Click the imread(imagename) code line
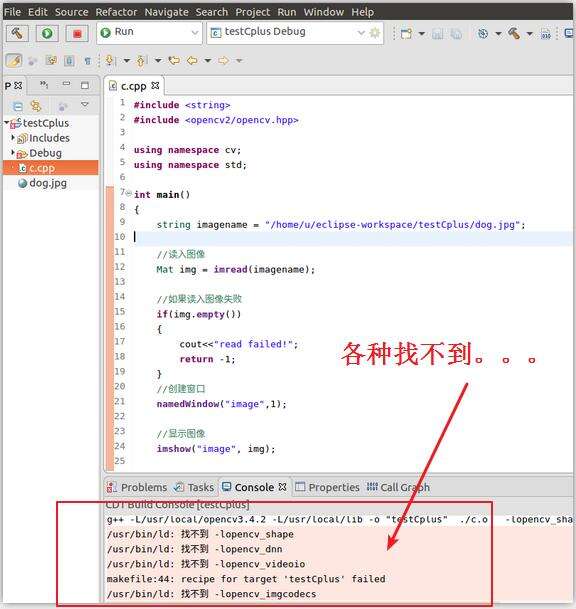 [236, 270]
